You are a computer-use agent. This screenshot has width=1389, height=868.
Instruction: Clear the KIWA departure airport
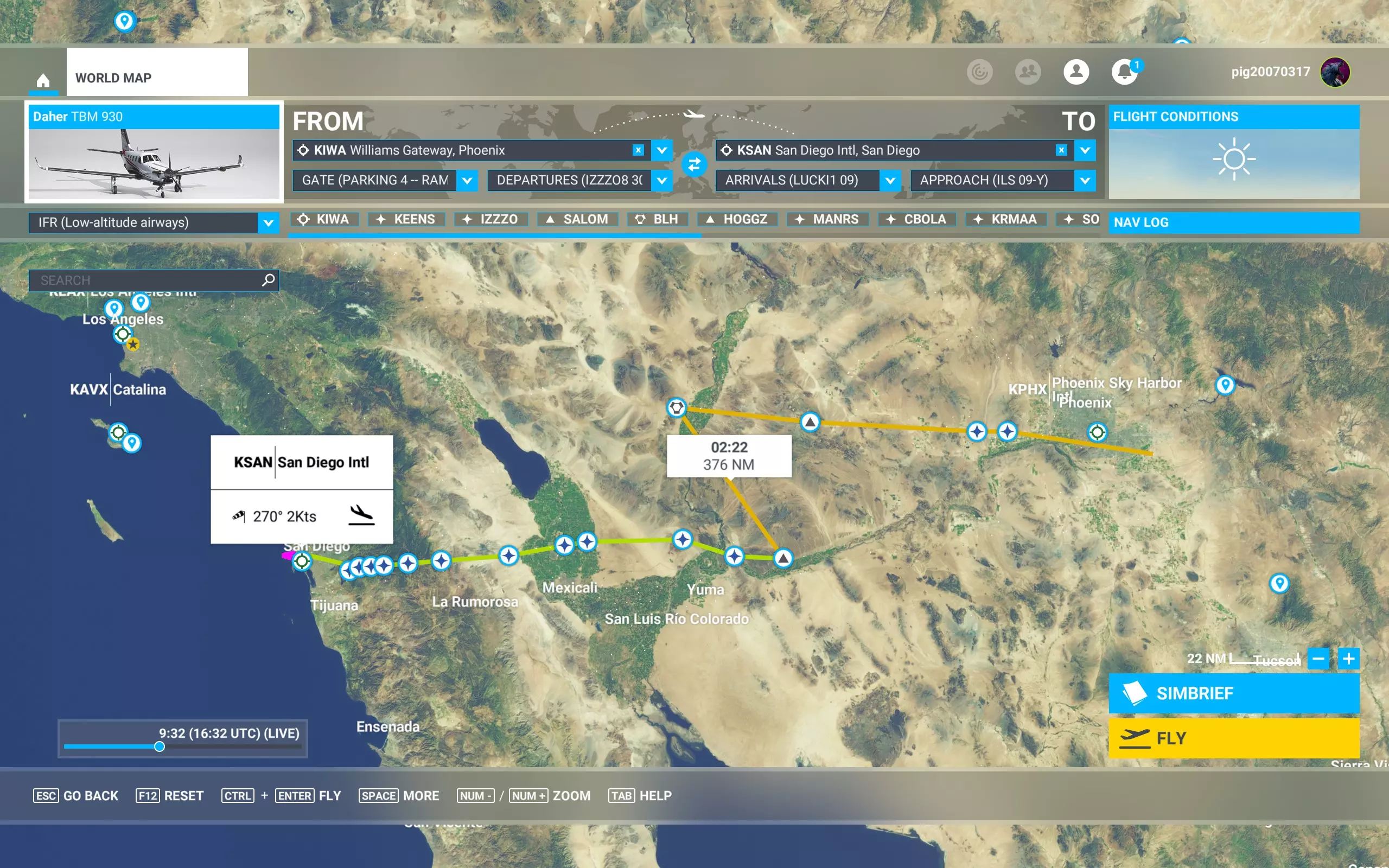[638, 150]
